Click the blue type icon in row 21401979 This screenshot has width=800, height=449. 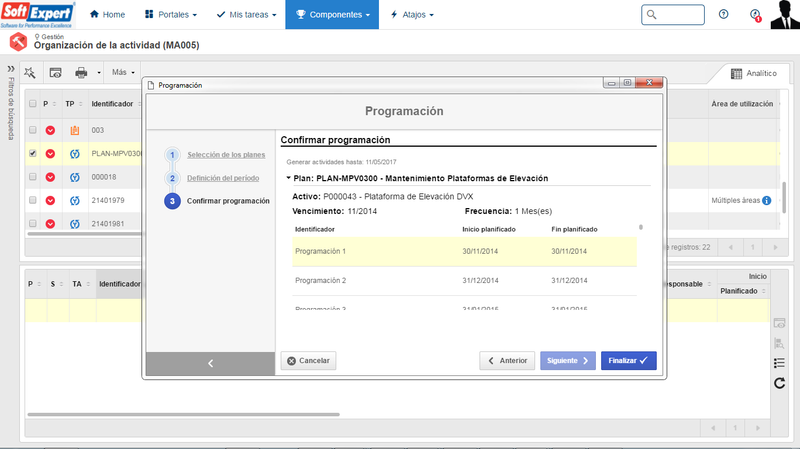point(75,201)
